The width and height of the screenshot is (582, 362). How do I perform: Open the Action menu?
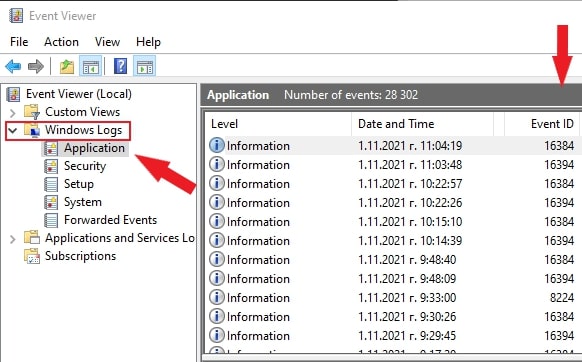pyautogui.click(x=61, y=42)
